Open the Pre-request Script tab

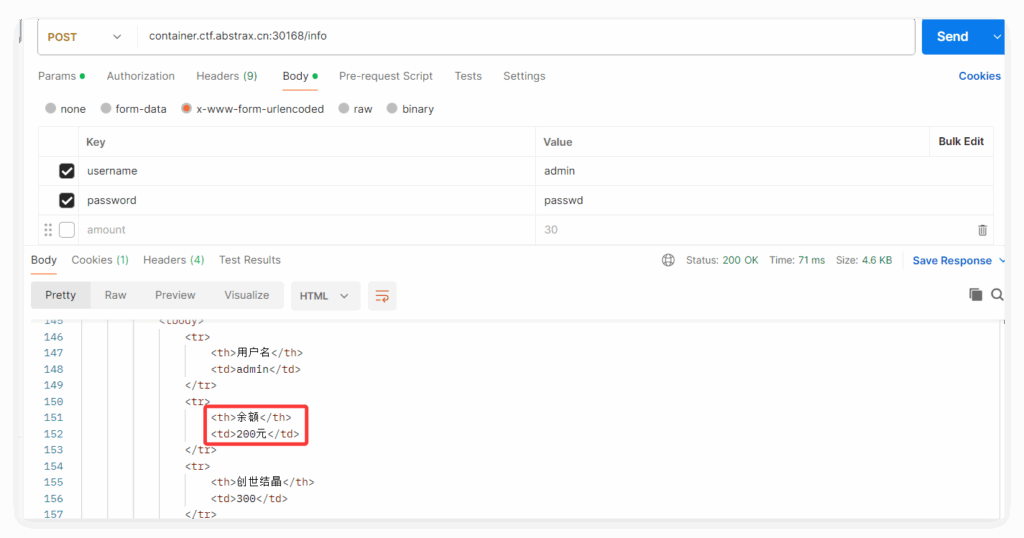(x=385, y=76)
